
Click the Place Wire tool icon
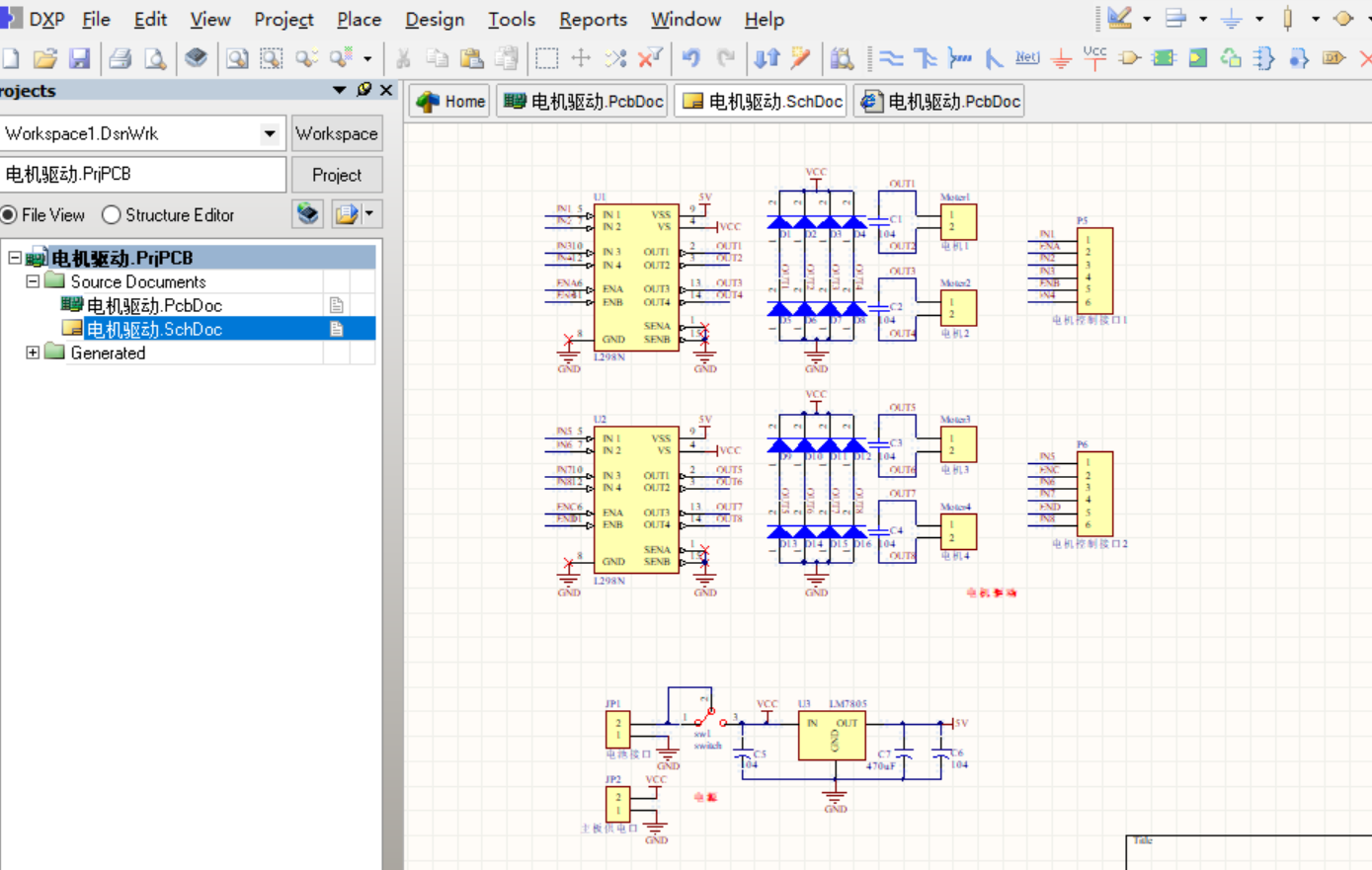(891, 59)
